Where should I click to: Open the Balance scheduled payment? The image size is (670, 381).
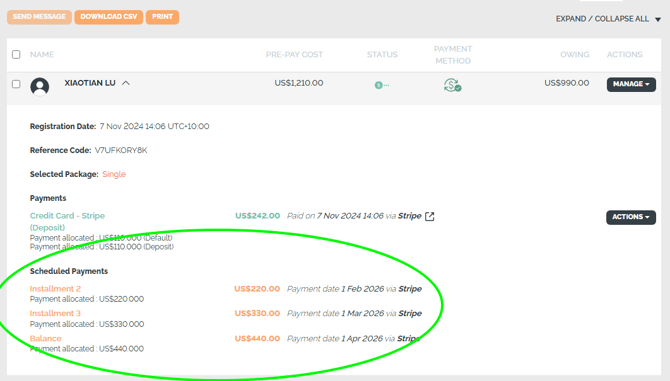tap(46, 338)
